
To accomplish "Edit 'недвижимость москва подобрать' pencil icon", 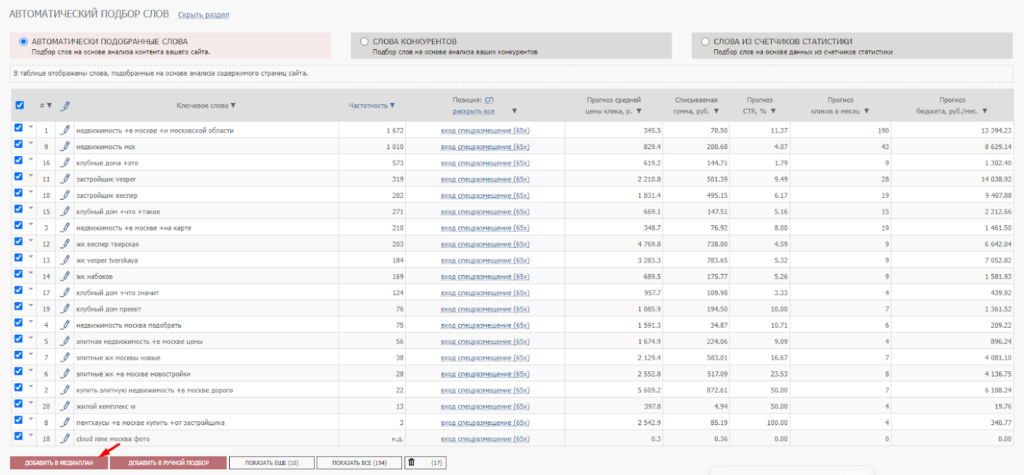I will pos(65,325).
